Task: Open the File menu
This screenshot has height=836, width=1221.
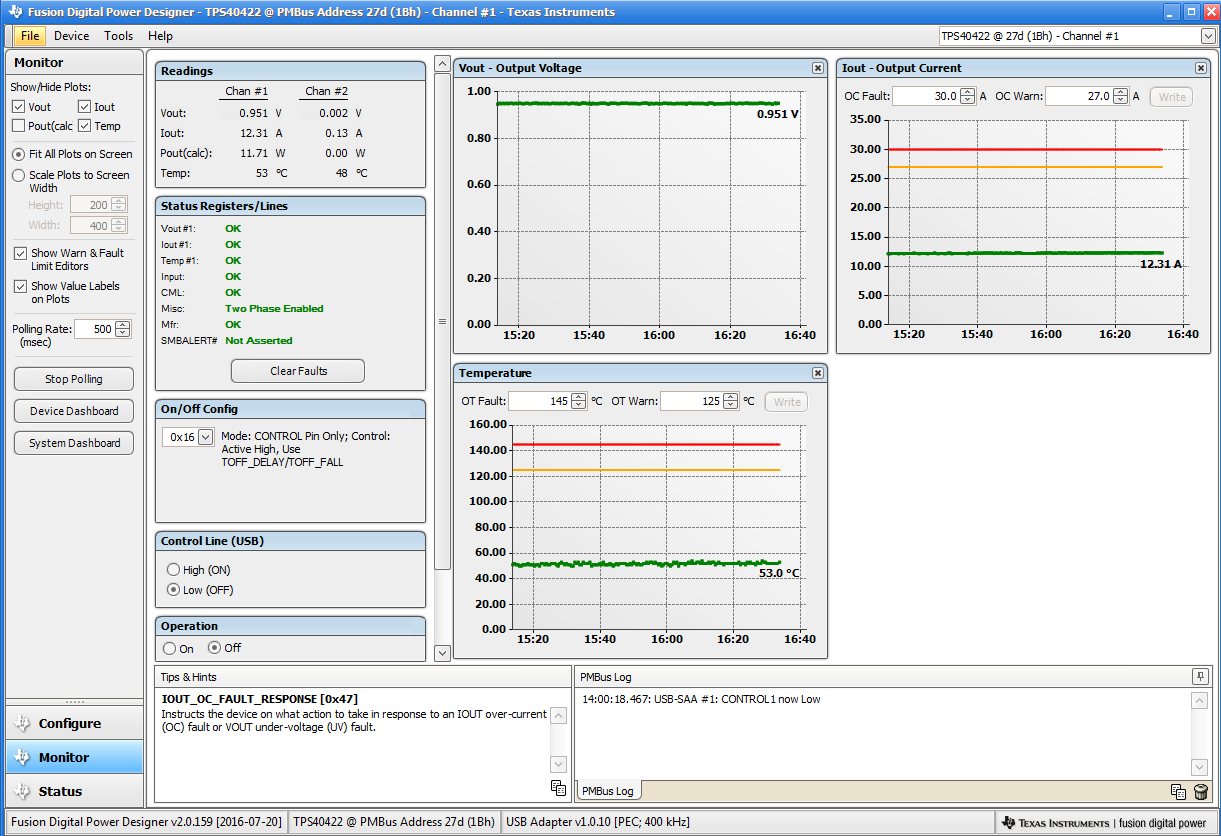Action: coord(30,36)
